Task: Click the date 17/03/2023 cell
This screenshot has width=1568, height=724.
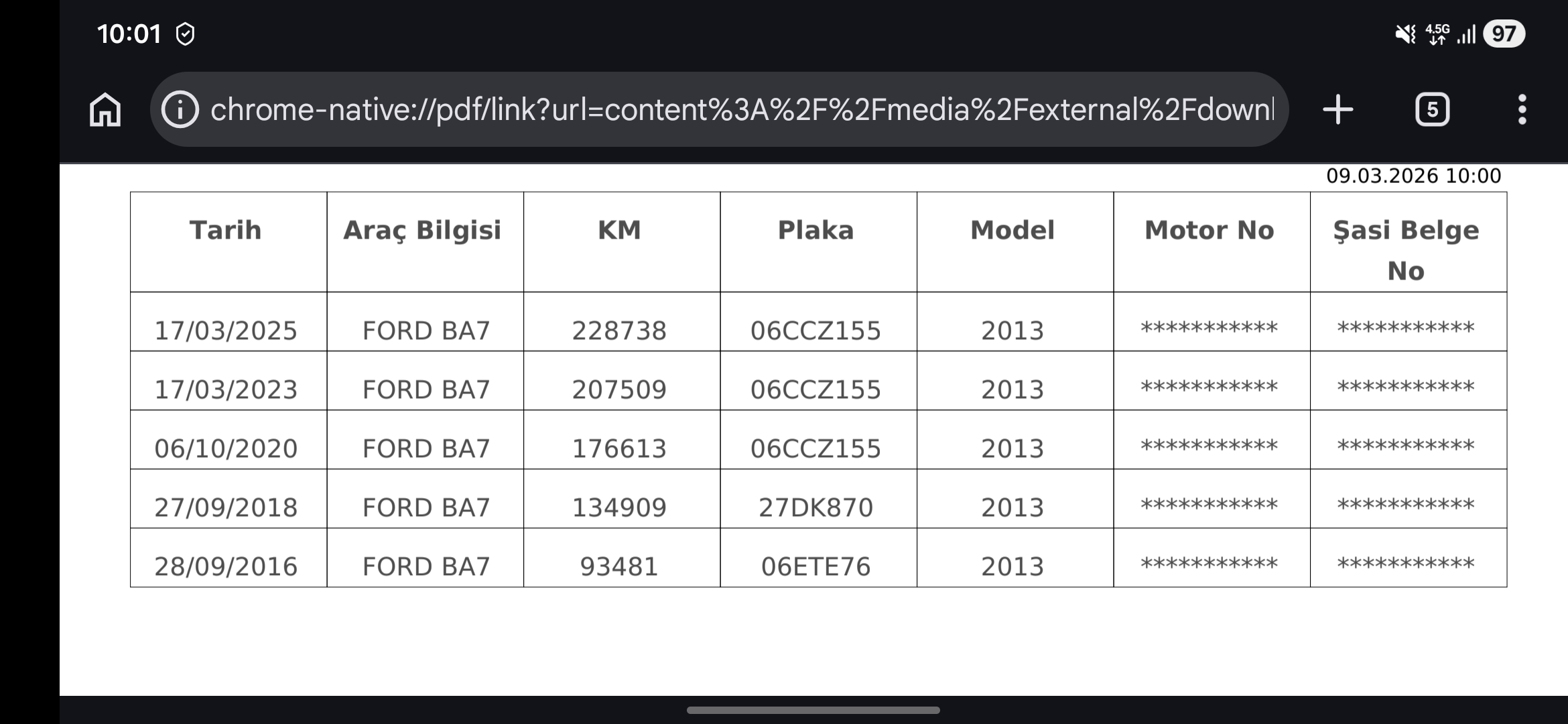Action: pos(226,389)
